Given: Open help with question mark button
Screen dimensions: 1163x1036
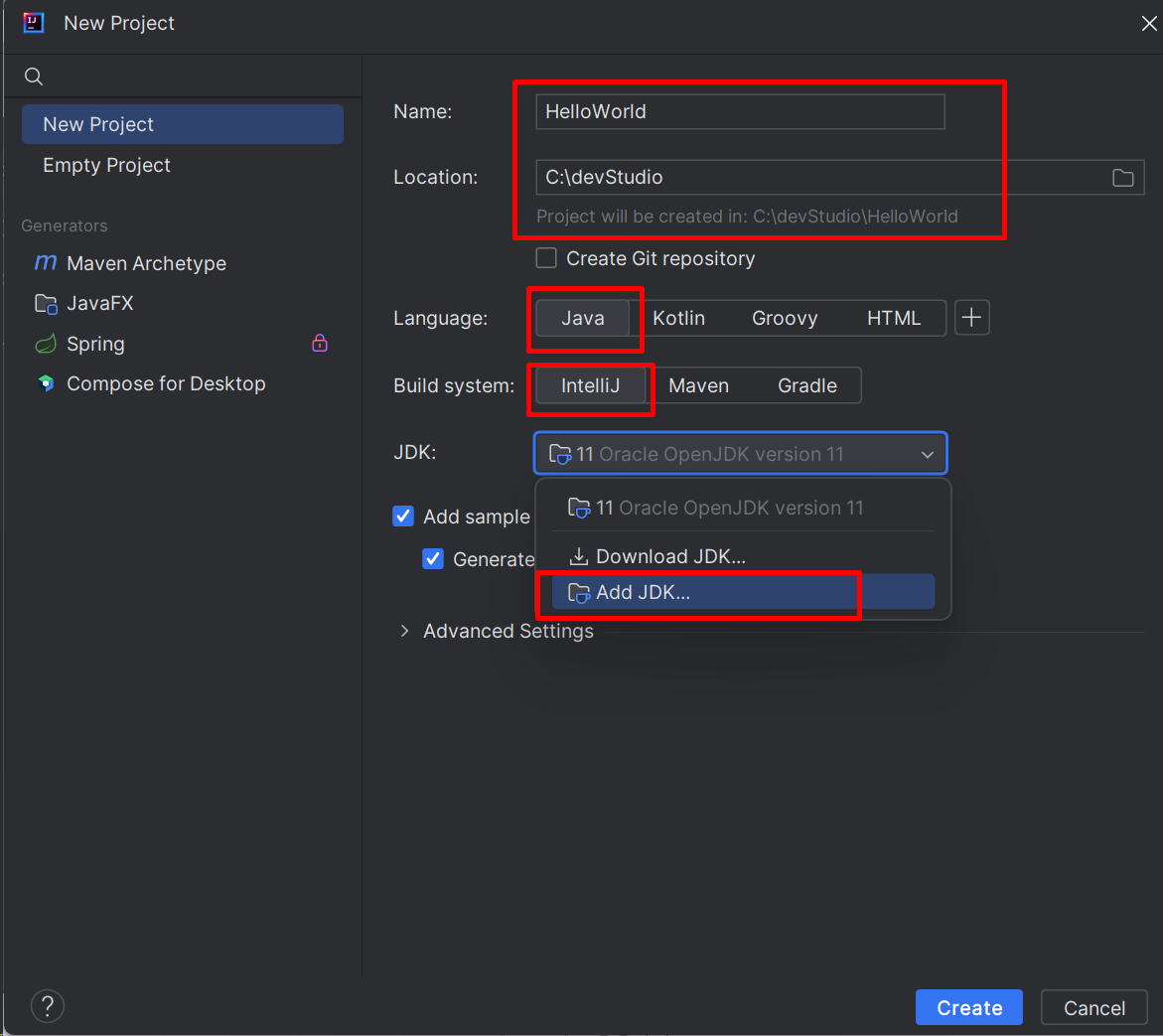Looking at the screenshot, I should (x=48, y=1005).
